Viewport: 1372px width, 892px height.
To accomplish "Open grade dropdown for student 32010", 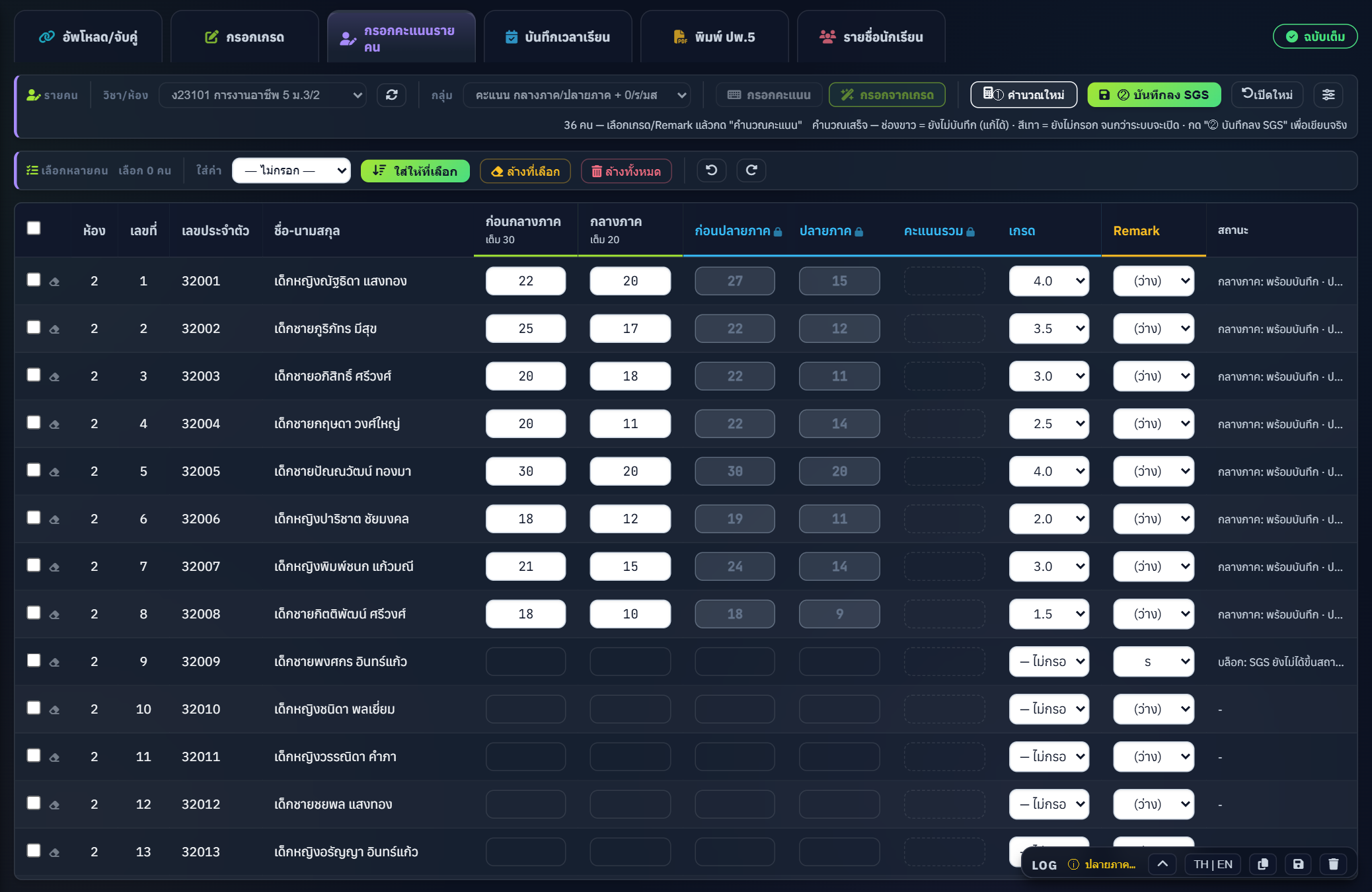I will [1049, 709].
